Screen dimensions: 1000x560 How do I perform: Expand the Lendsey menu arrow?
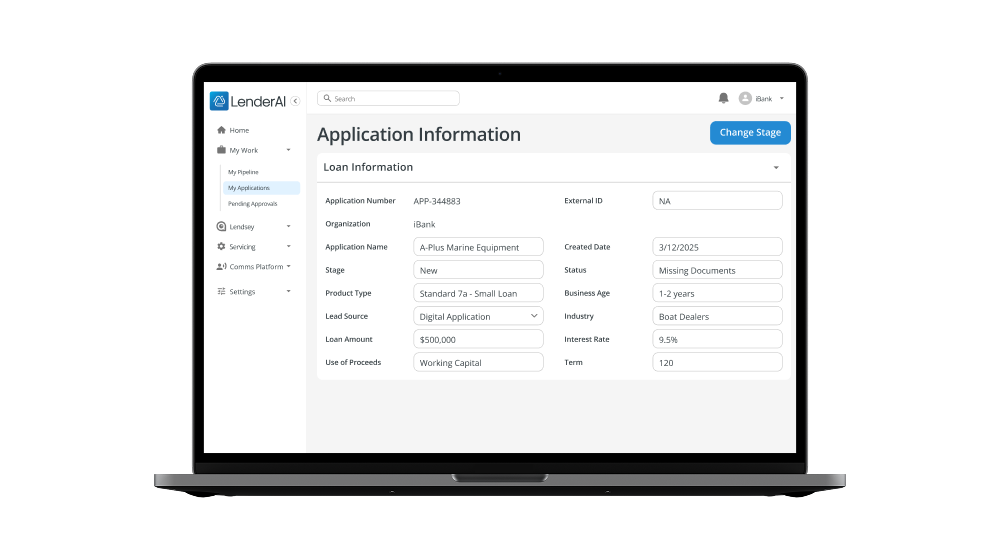click(x=288, y=227)
